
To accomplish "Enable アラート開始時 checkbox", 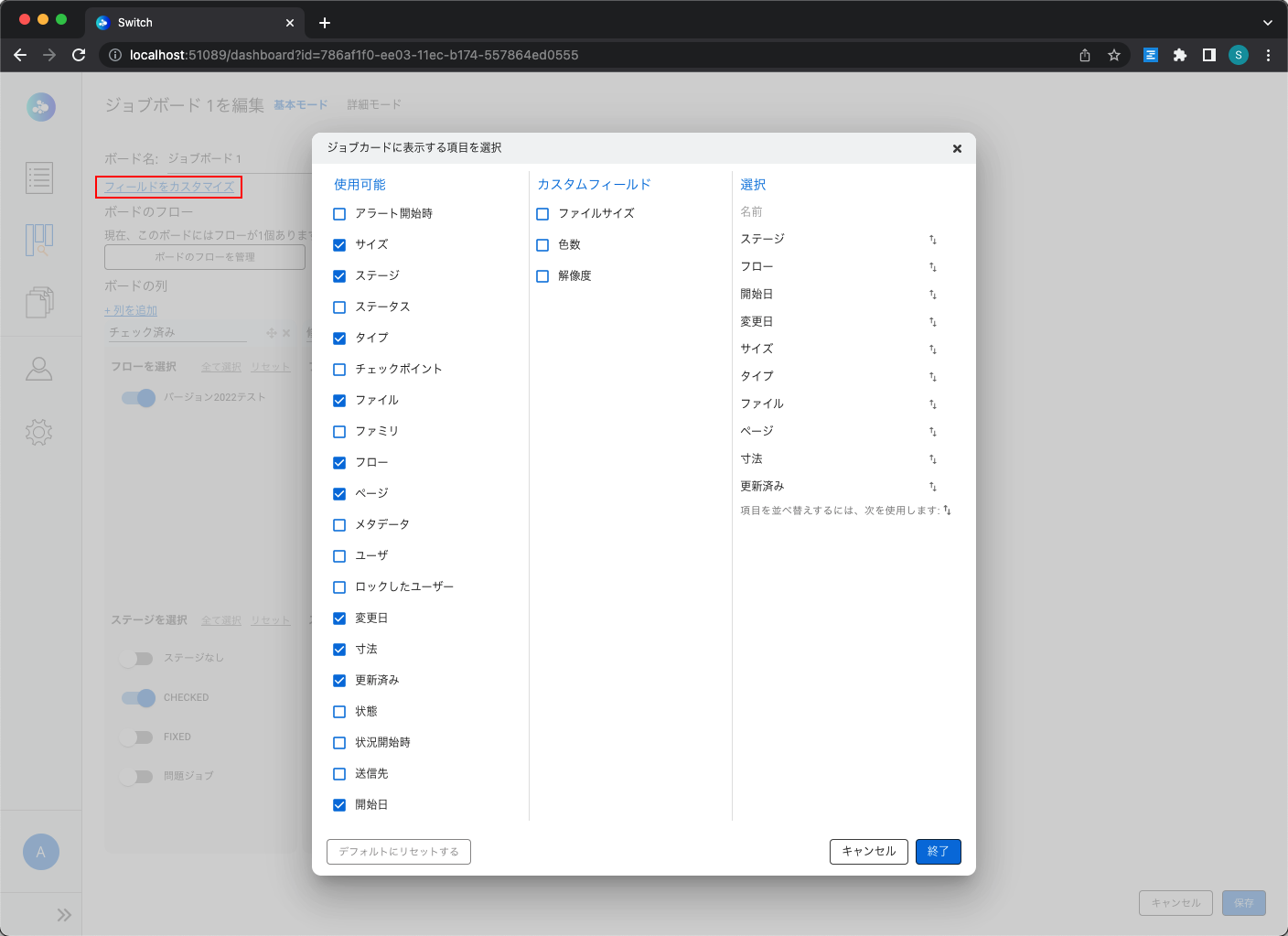I will [339, 214].
